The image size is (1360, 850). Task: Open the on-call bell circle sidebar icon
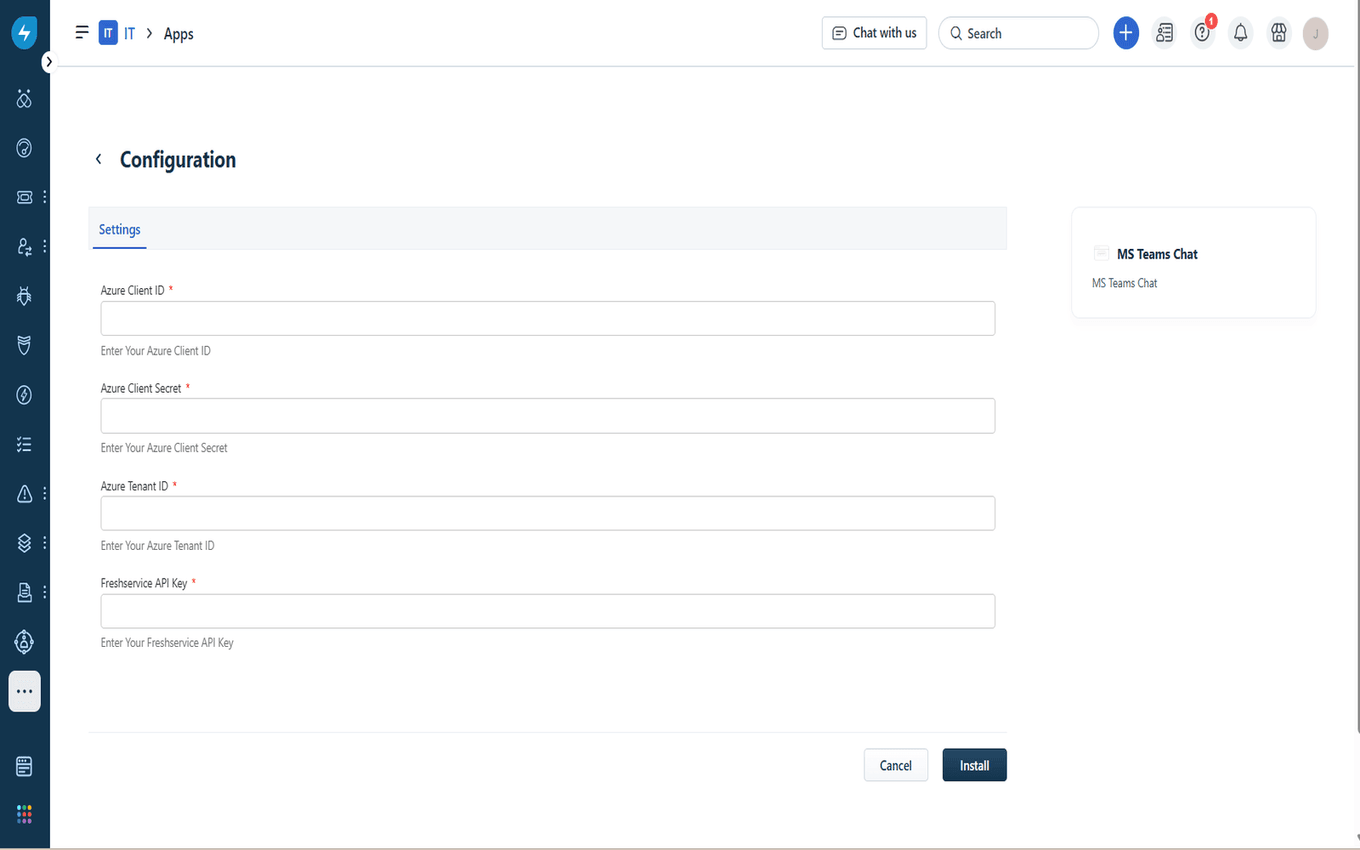[25, 641]
